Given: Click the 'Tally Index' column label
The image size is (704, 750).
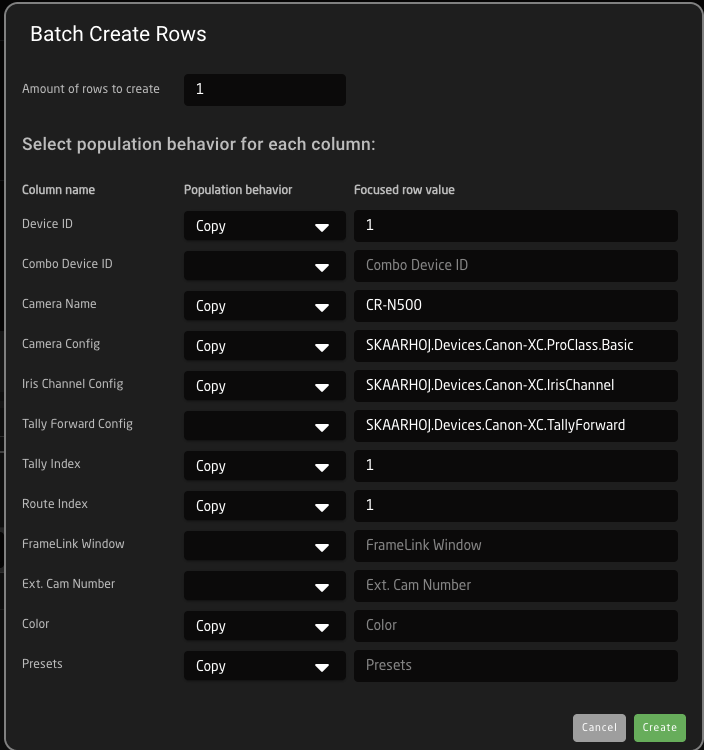Looking at the screenshot, I should pyautogui.click(x=51, y=464).
